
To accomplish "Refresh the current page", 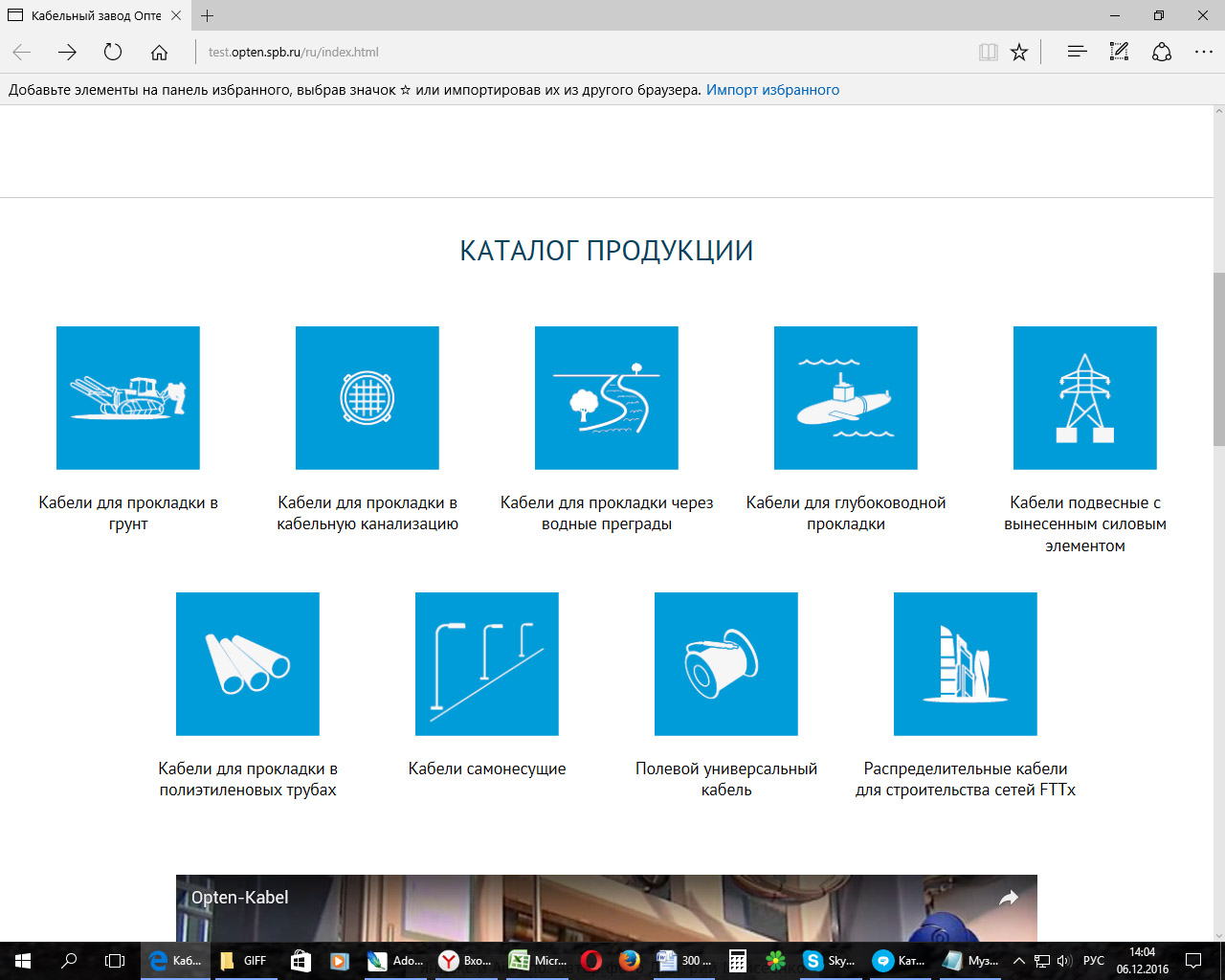I will [x=113, y=53].
